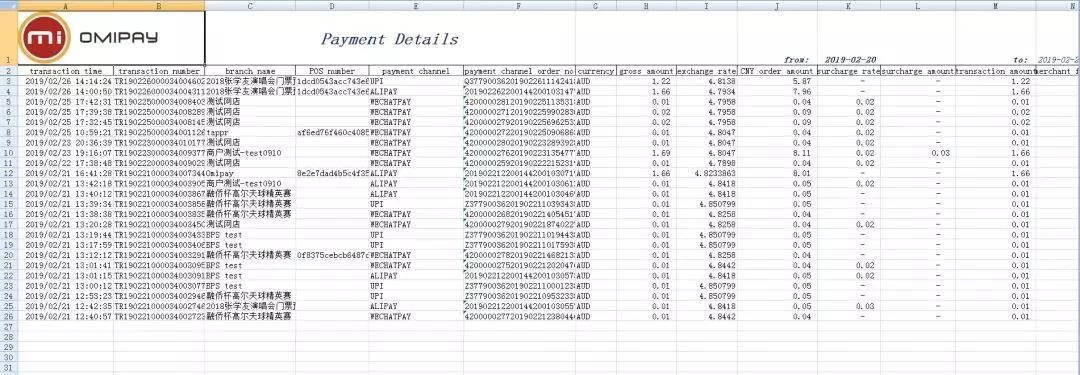Click the 'payment channel' header cell
Screen dimensions: 1080x375
415,71
